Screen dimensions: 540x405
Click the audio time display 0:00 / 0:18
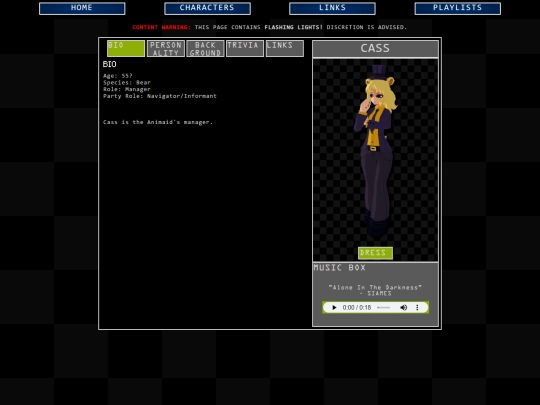pos(357,308)
